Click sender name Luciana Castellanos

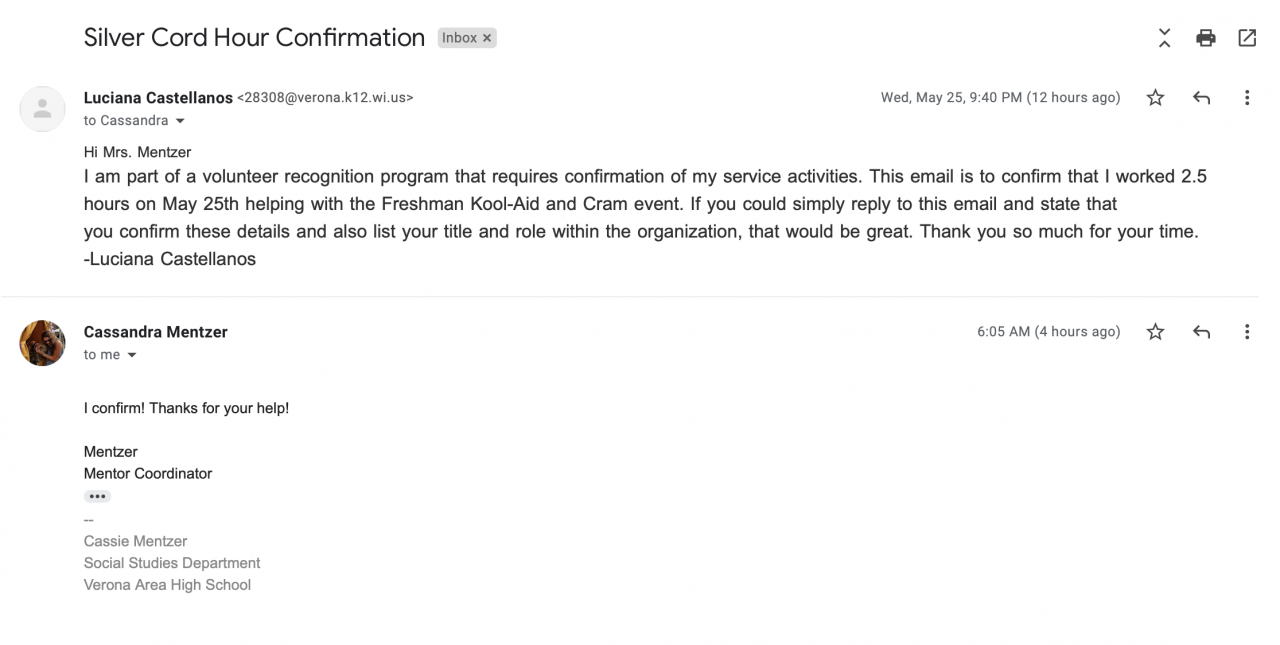tap(158, 98)
